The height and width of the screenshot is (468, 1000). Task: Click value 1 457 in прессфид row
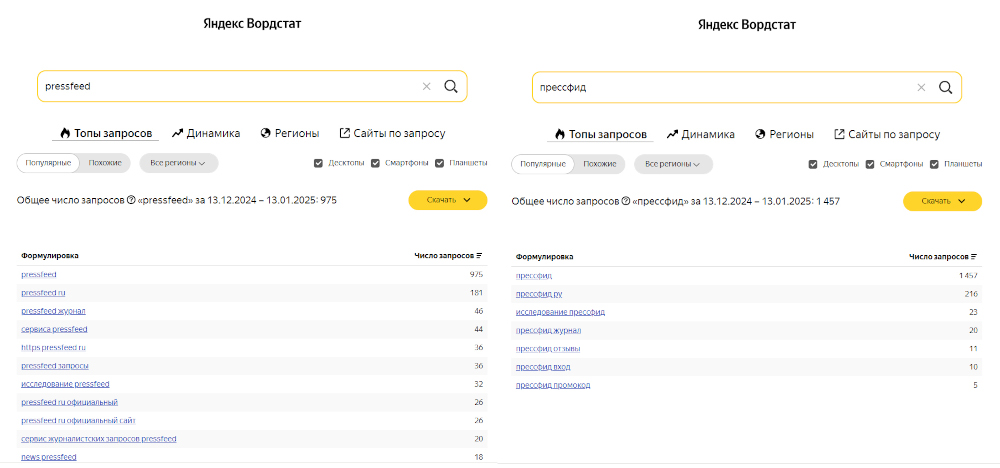[x=967, y=275]
